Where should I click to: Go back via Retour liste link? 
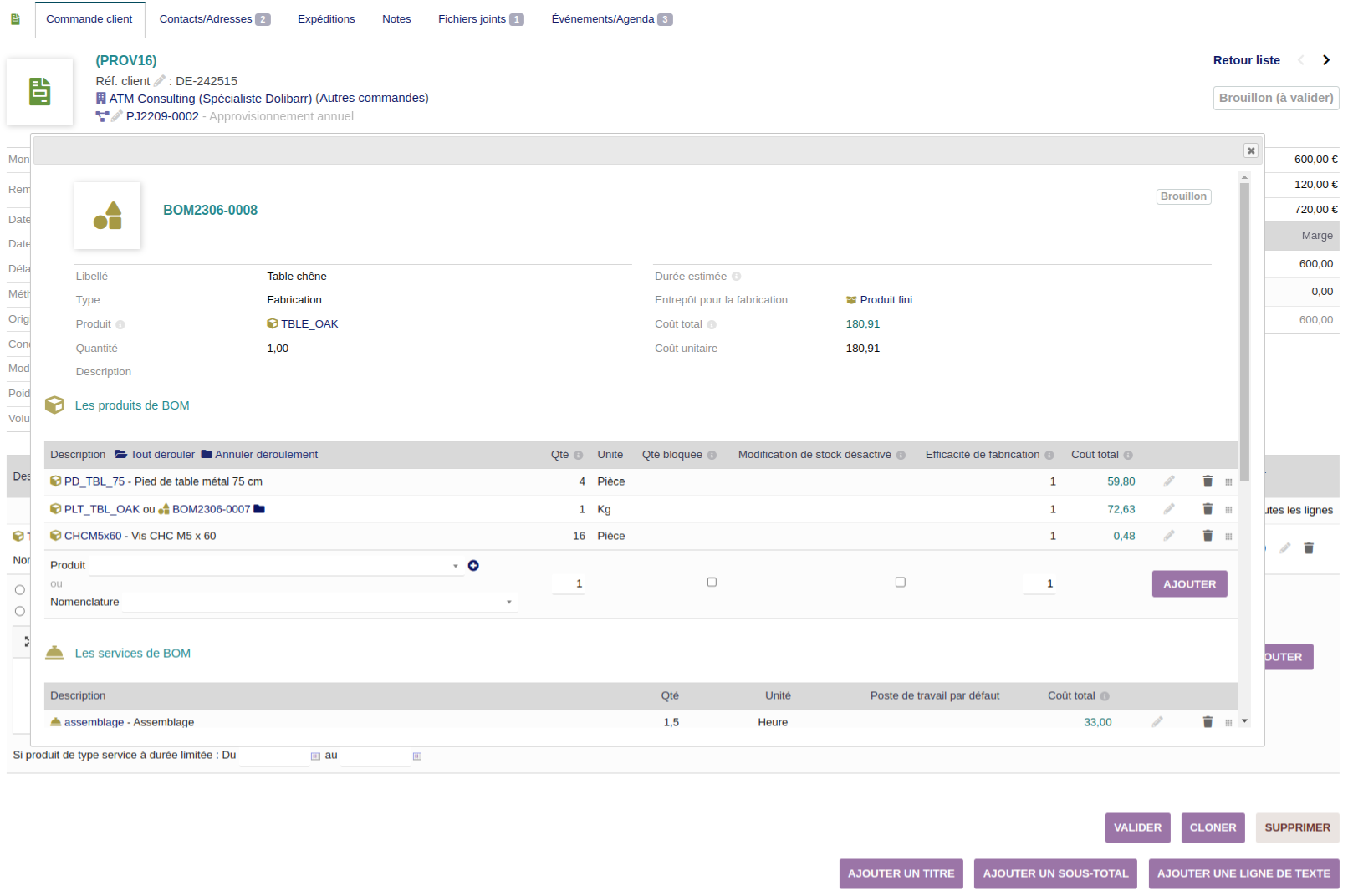(x=1246, y=60)
